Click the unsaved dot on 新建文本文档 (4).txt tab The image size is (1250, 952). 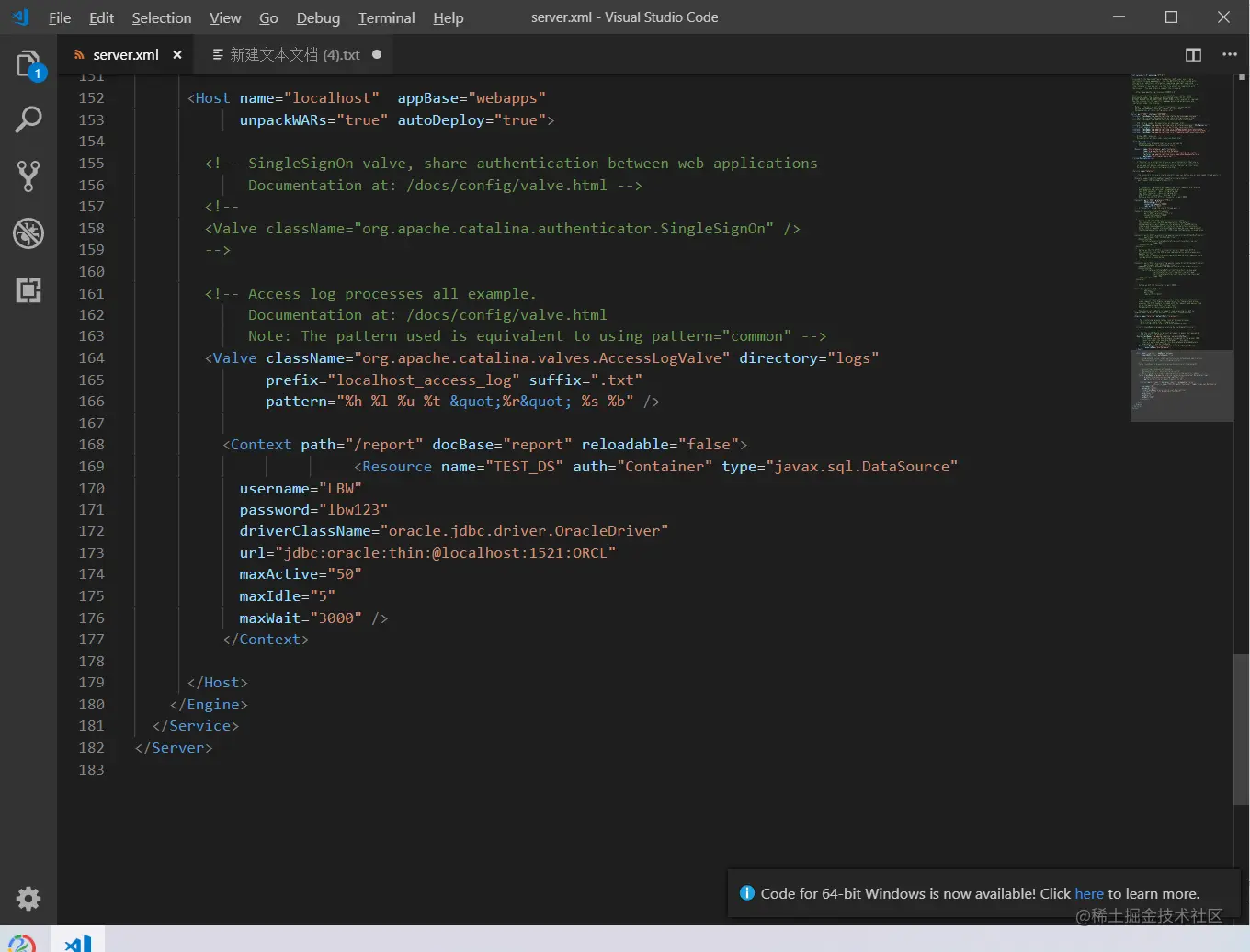click(x=377, y=55)
